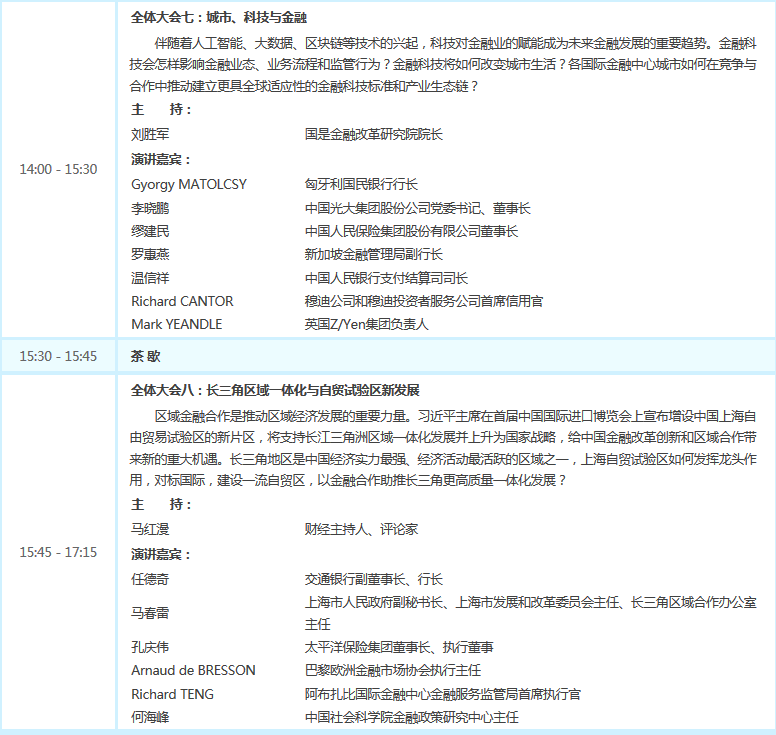This screenshot has width=776, height=735.
Task: Click on speaker Arnaud de BRESSON
Action: pos(193,670)
